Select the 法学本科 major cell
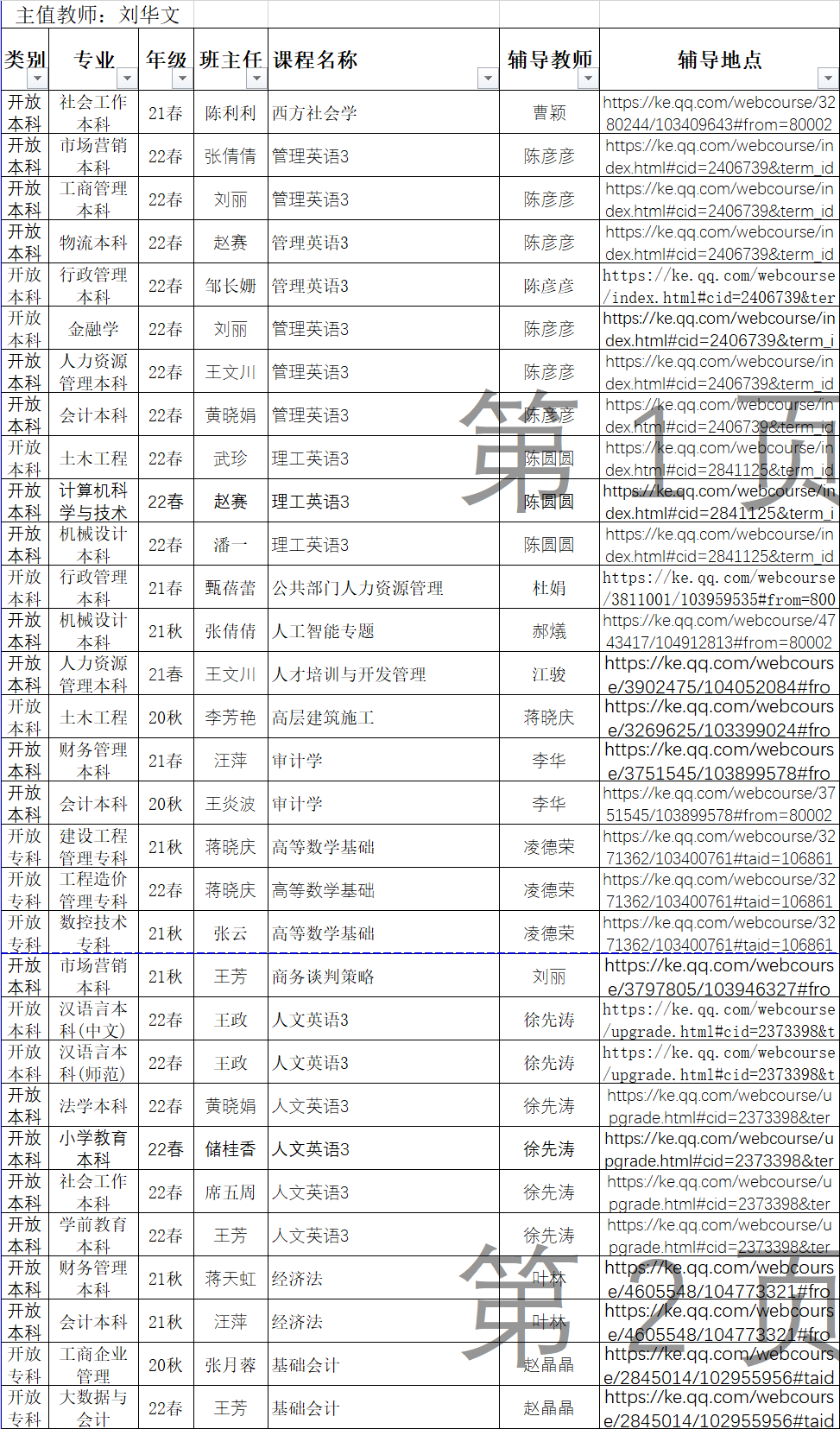This screenshot has width=840, height=1429. tap(93, 1105)
